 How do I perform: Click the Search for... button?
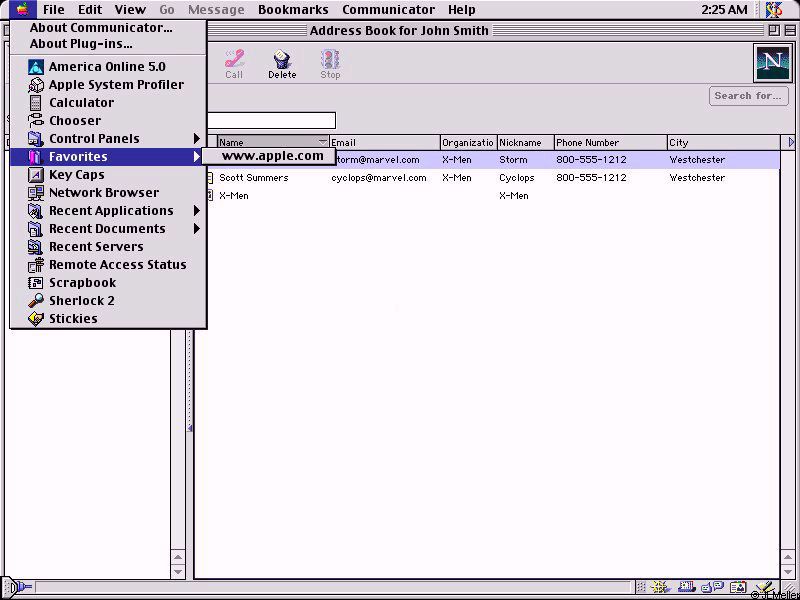[747, 96]
